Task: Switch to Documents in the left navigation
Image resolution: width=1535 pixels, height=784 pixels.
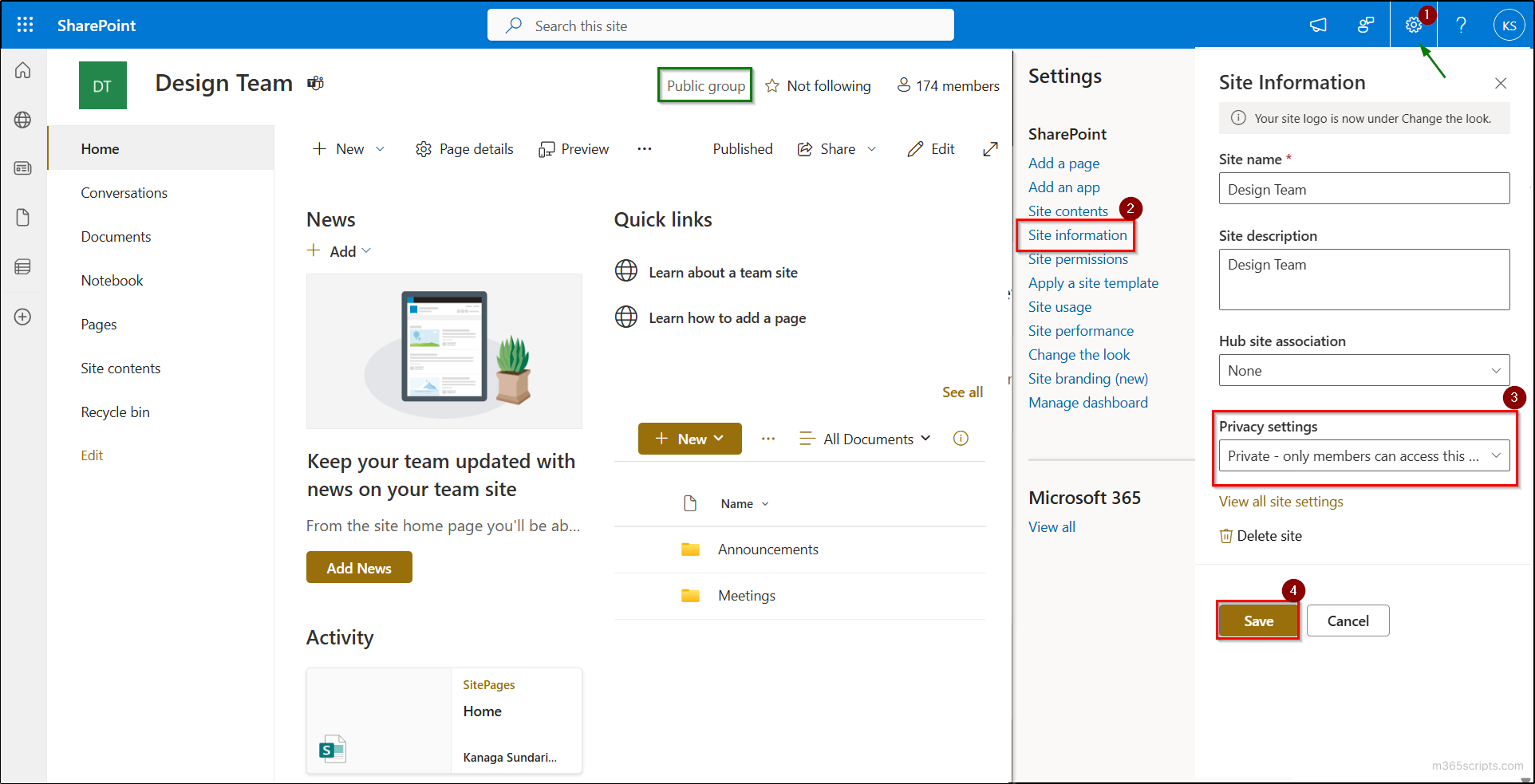Action: pyautogui.click(x=116, y=236)
